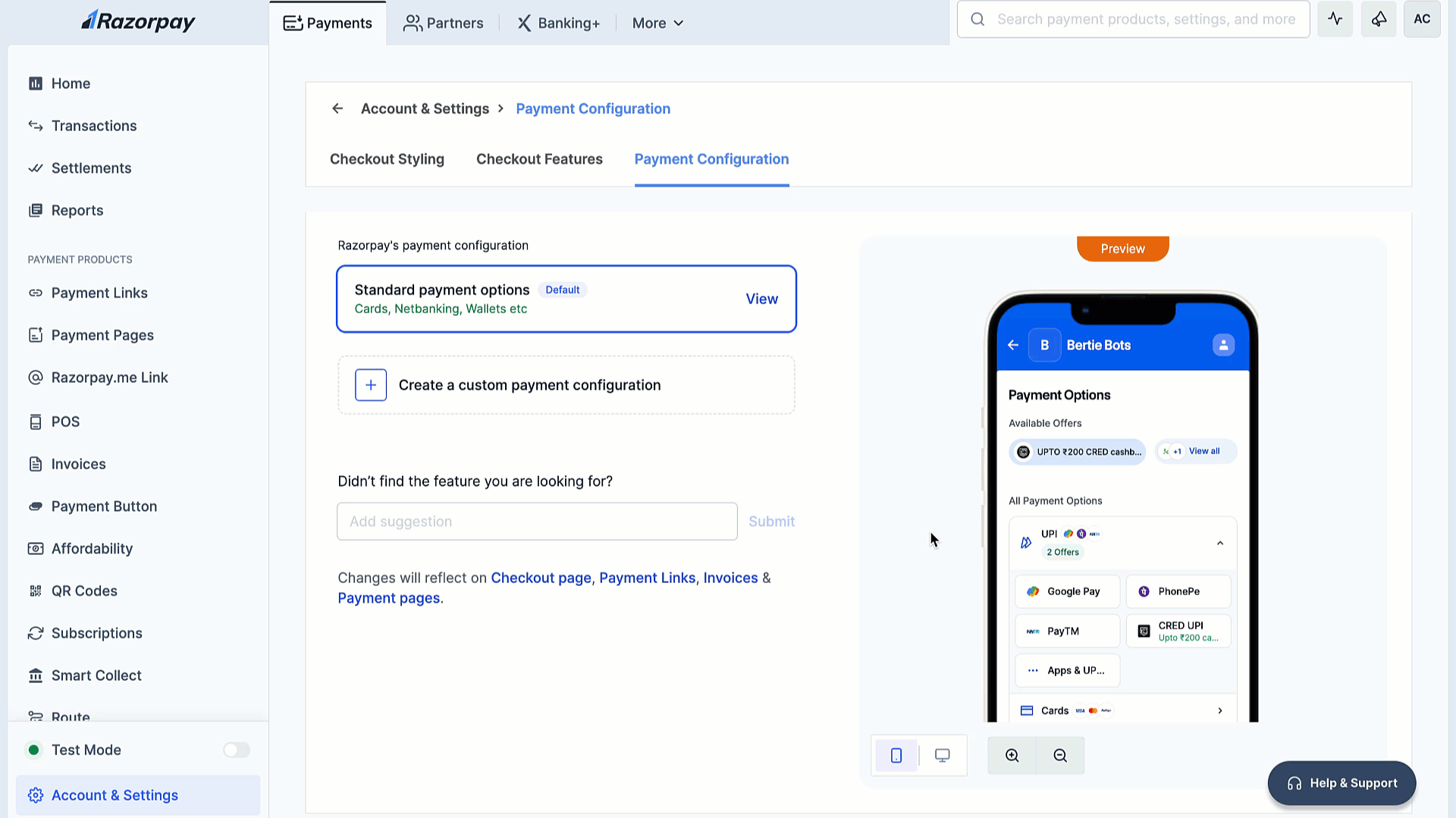The height and width of the screenshot is (818, 1456).
Task: Switch to the Partners top tab
Action: point(444,23)
